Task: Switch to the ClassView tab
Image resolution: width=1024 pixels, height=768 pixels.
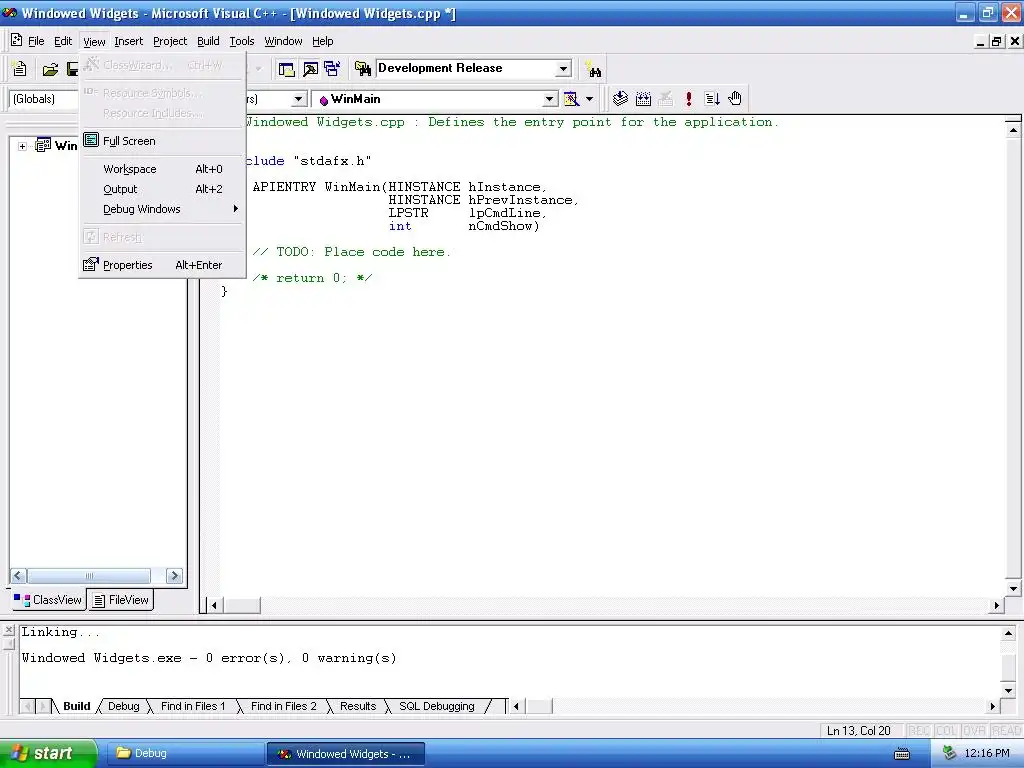Action: (x=48, y=600)
